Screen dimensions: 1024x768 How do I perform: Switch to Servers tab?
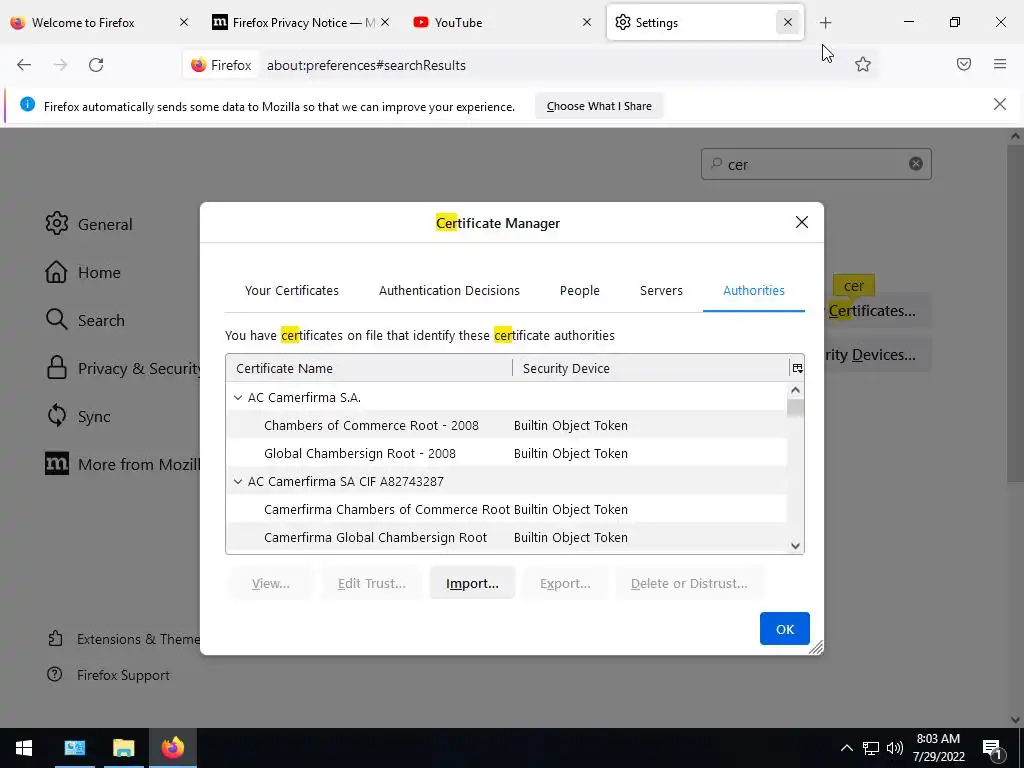[x=661, y=291]
